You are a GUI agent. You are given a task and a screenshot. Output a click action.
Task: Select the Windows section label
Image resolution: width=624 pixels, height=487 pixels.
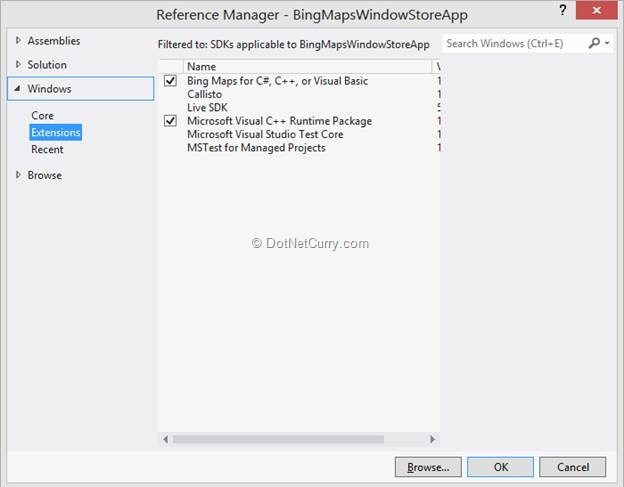(x=49, y=89)
